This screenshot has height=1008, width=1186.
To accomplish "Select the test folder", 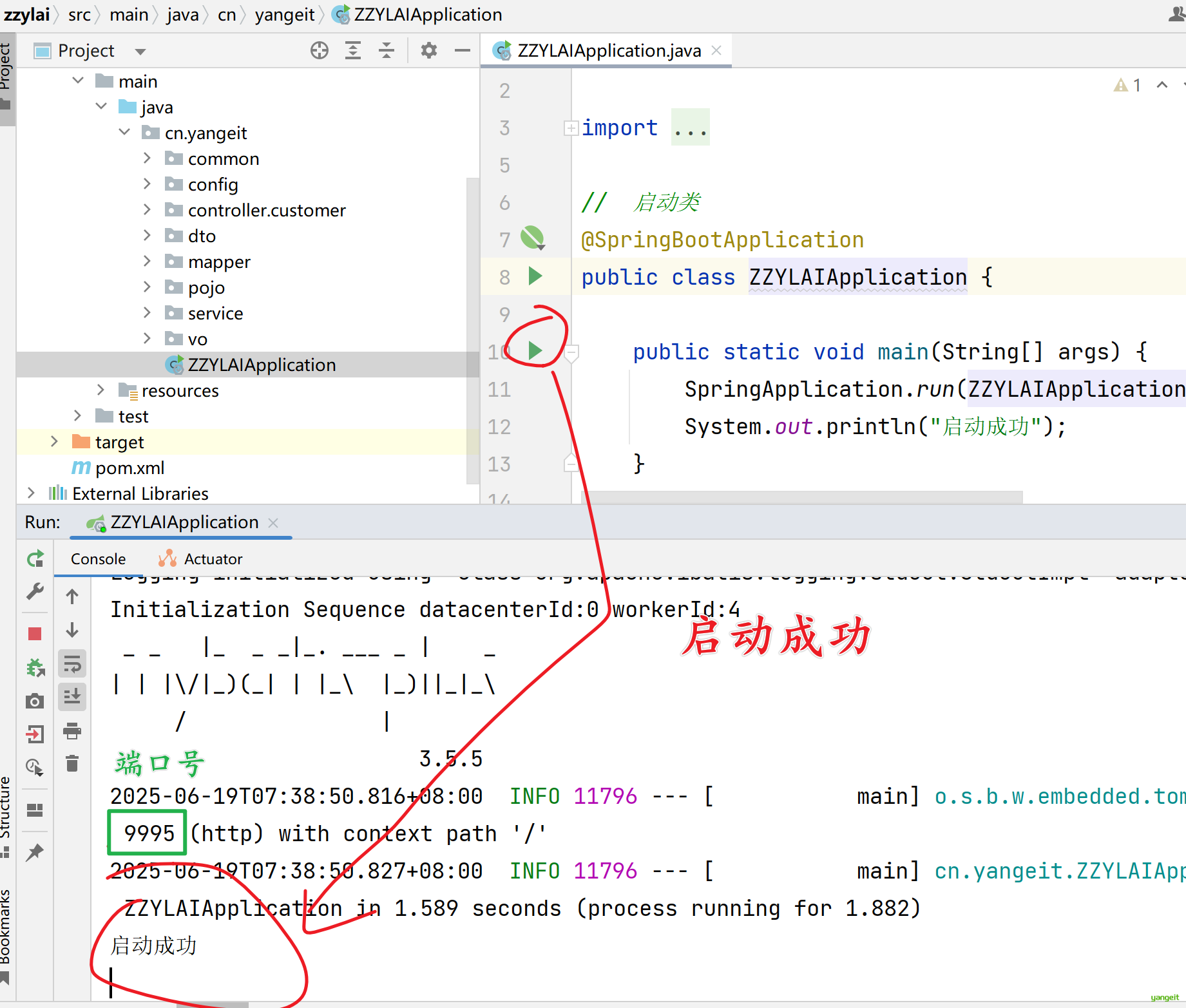I will (x=247, y=416).
